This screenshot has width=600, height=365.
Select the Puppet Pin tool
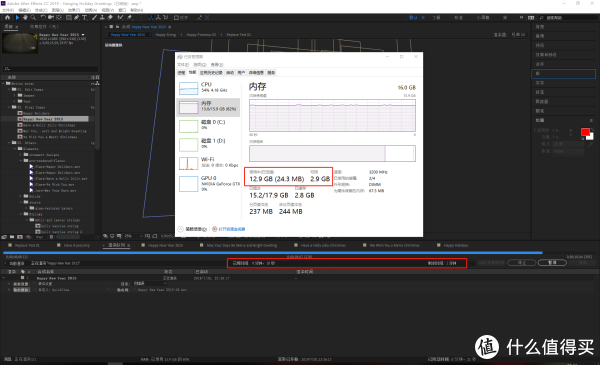coord(130,18)
